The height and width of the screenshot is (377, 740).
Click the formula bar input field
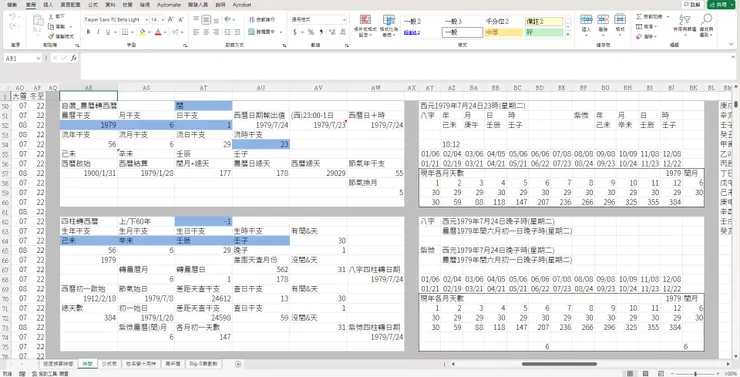click(408, 66)
